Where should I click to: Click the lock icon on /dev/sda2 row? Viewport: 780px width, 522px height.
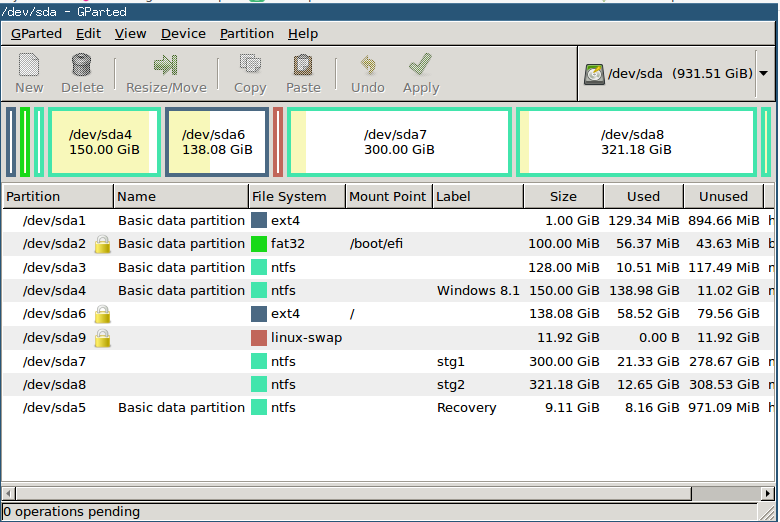pos(102,244)
